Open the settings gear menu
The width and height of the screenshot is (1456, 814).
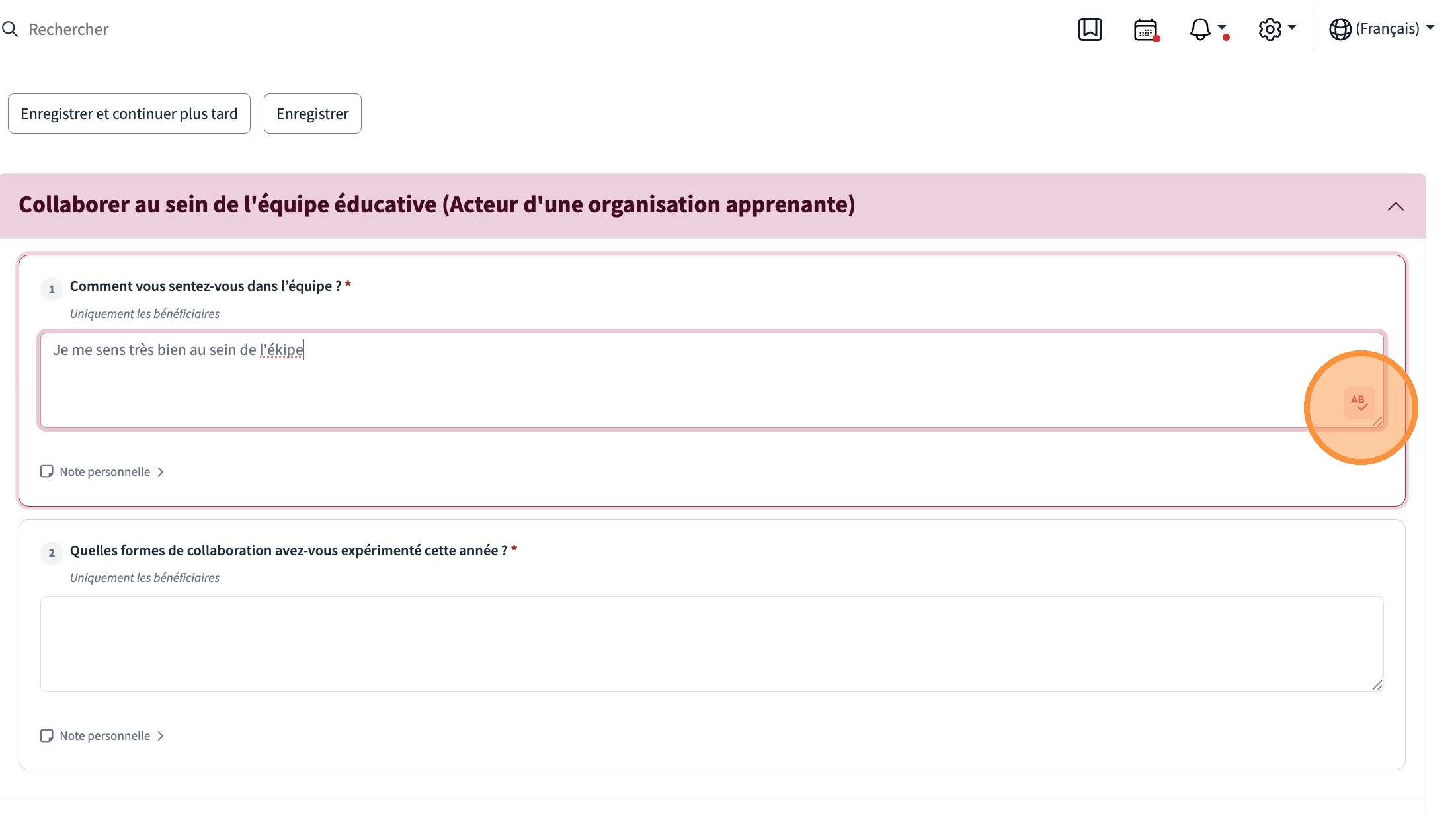point(1270,29)
